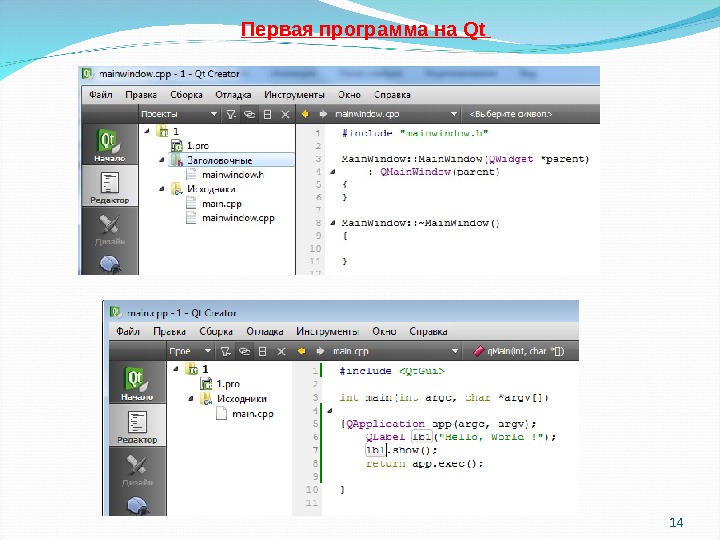Select 1.pro file in top window tree
720x540 pixels.
tap(190, 146)
